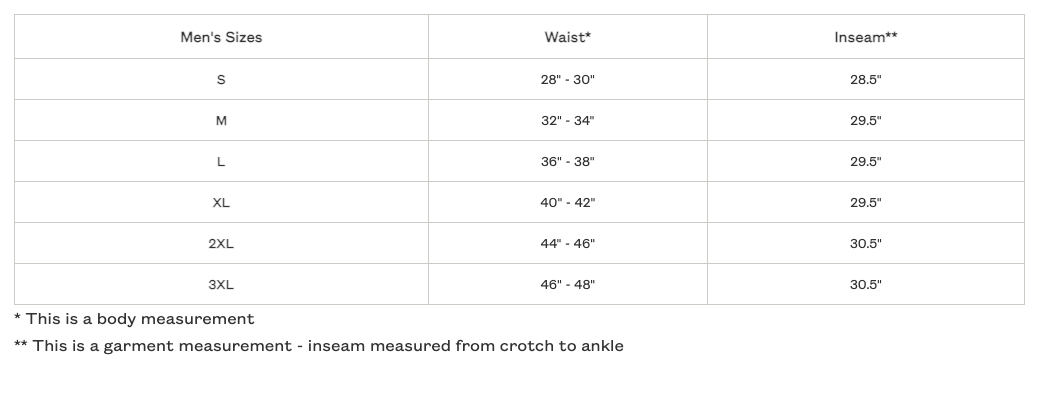Select the M size cell
This screenshot has height=413, width=1042.
(221, 120)
